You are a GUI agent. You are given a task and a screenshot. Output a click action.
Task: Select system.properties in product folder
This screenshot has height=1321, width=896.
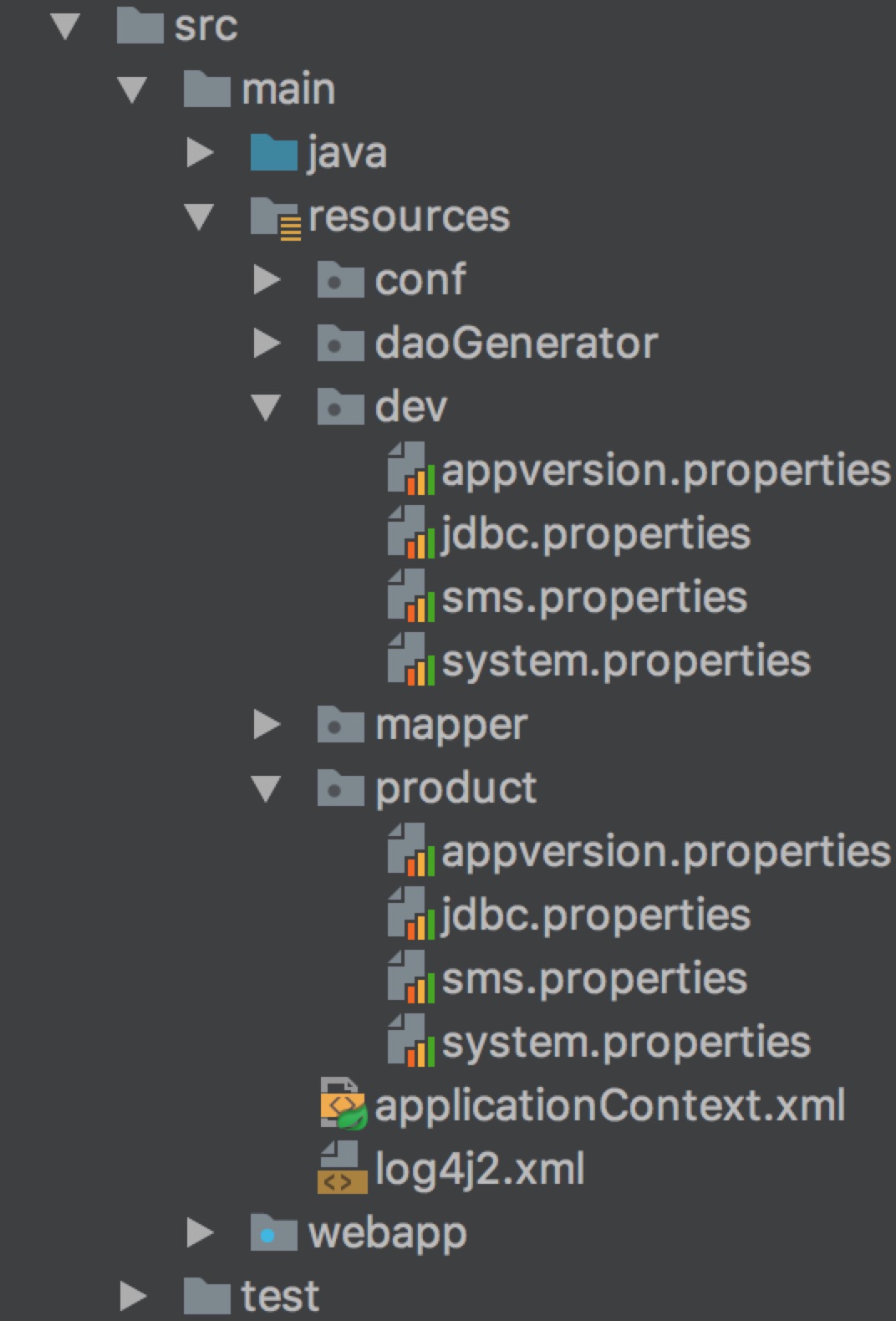tap(626, 1043)
